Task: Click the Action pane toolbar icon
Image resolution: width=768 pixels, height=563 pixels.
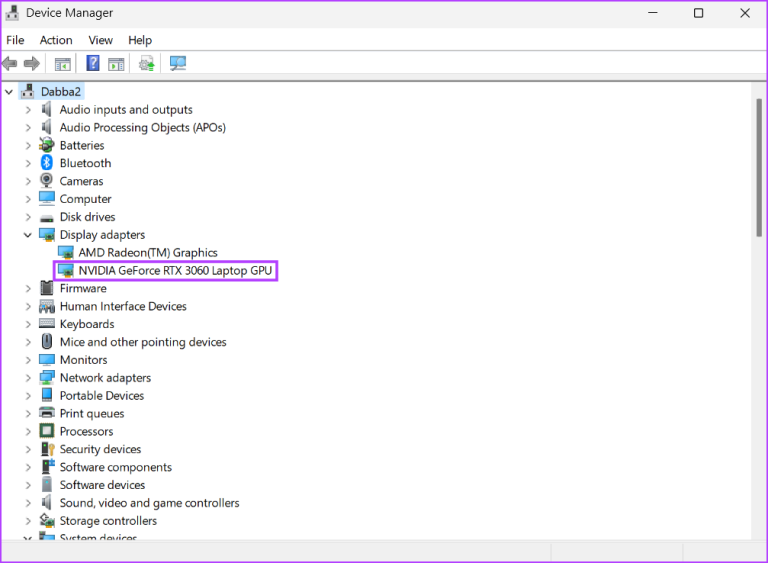Action: coord(117,64)
